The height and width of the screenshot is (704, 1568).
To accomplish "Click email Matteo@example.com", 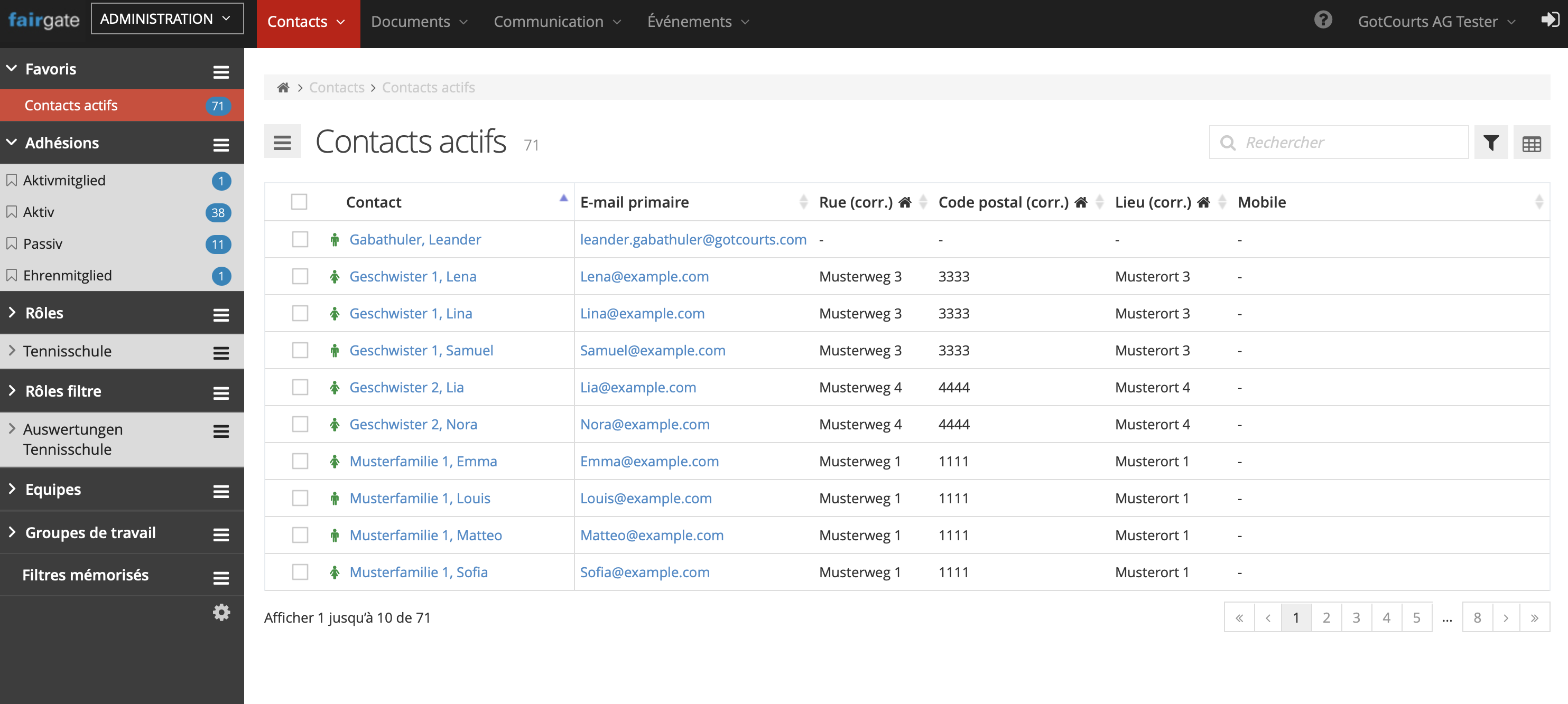I will [651, 535].
